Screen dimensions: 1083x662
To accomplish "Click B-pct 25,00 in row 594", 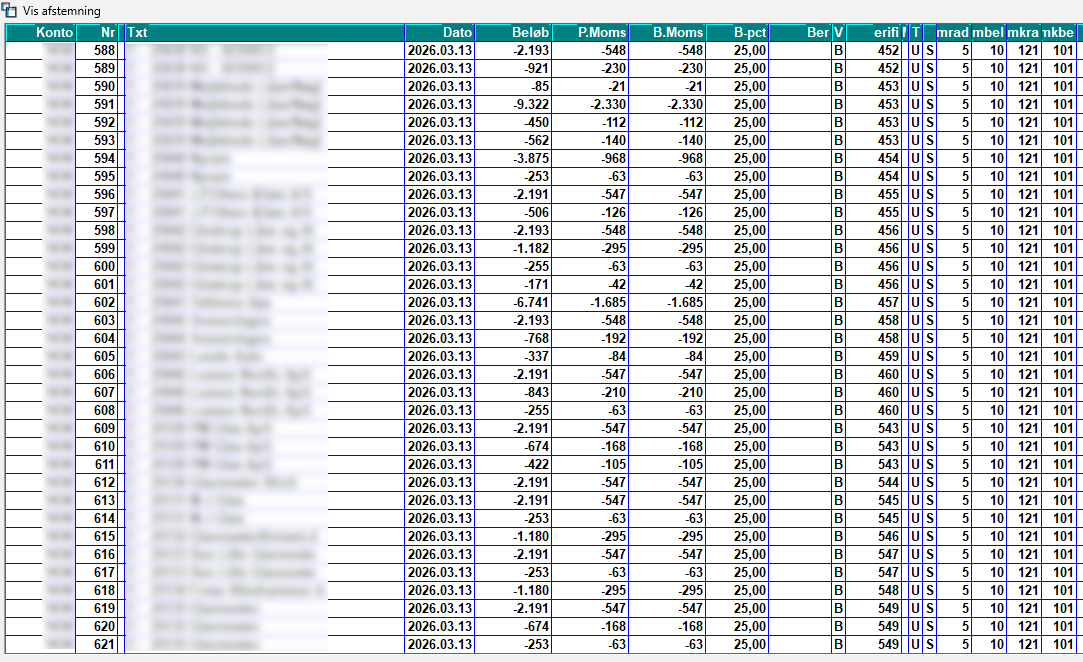I will point(749,158).
